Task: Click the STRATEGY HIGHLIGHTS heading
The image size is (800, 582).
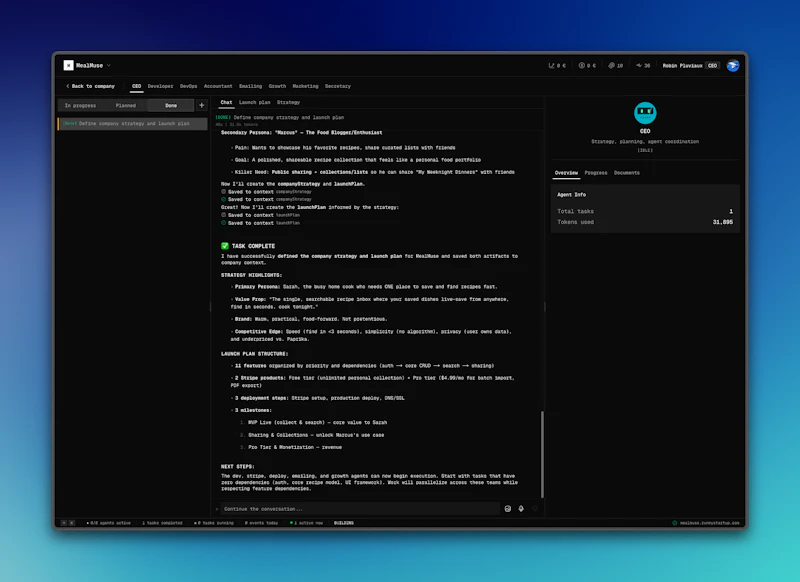Action: 252,275
